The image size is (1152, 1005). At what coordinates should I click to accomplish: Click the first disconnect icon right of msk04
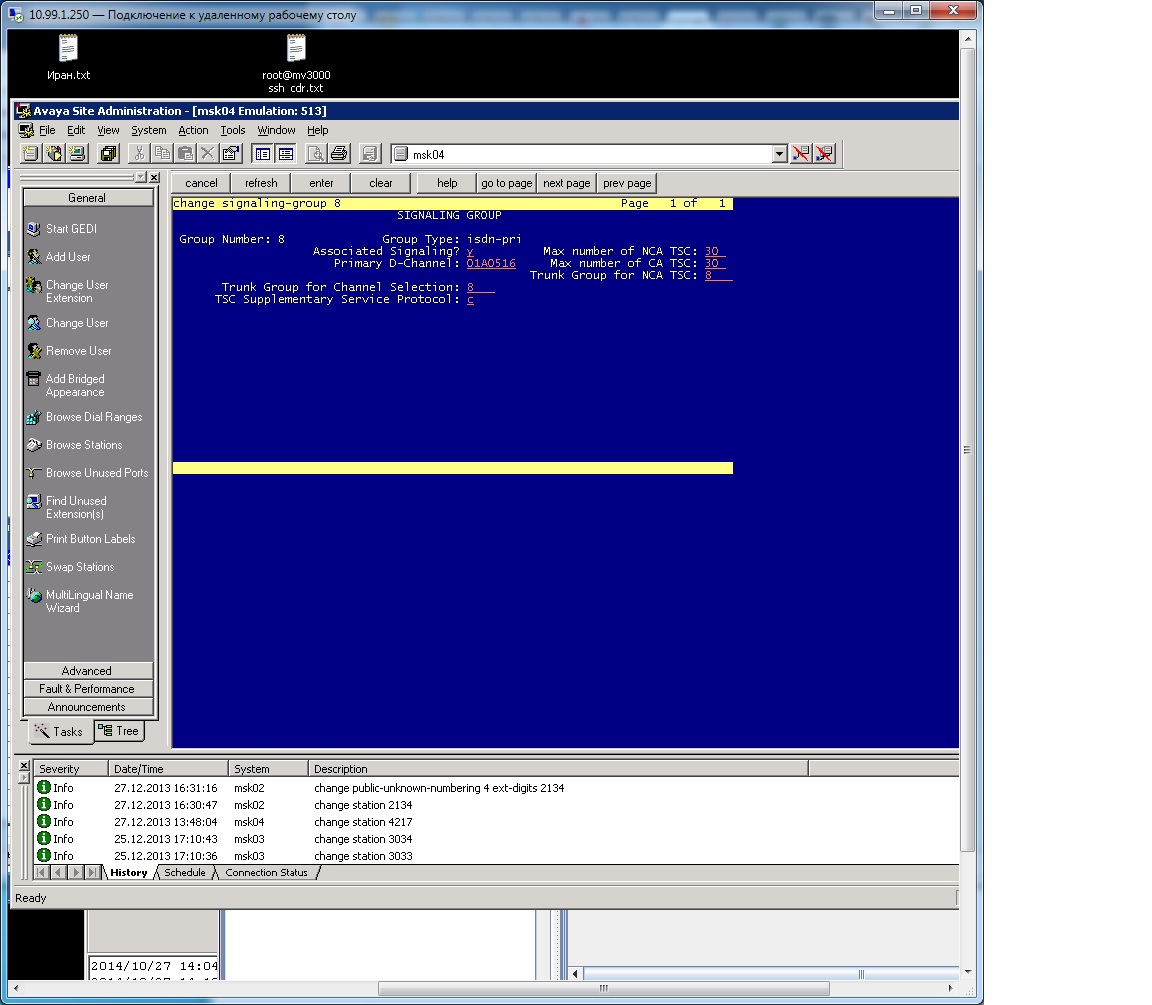(x=801, y=154)
